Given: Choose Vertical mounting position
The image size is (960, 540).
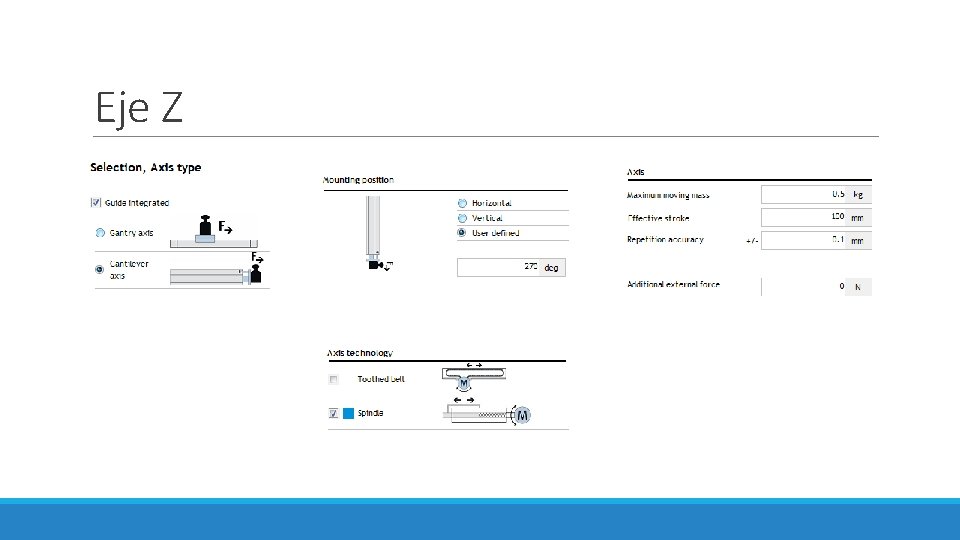Looking at the screenshot, I should point(462,218).
